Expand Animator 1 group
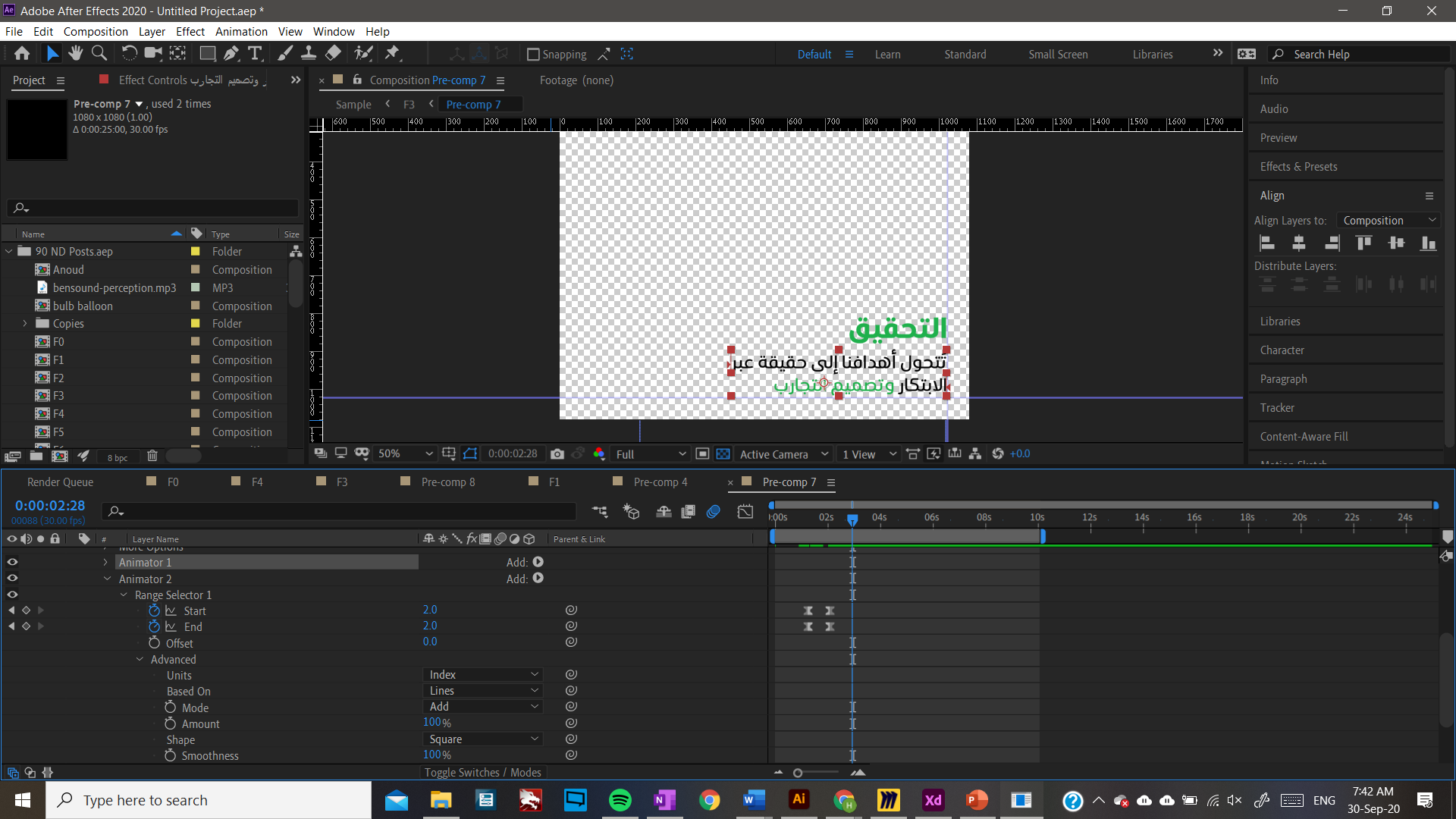The height and width of the screenshot is (819, 1456). coord(105,563)
